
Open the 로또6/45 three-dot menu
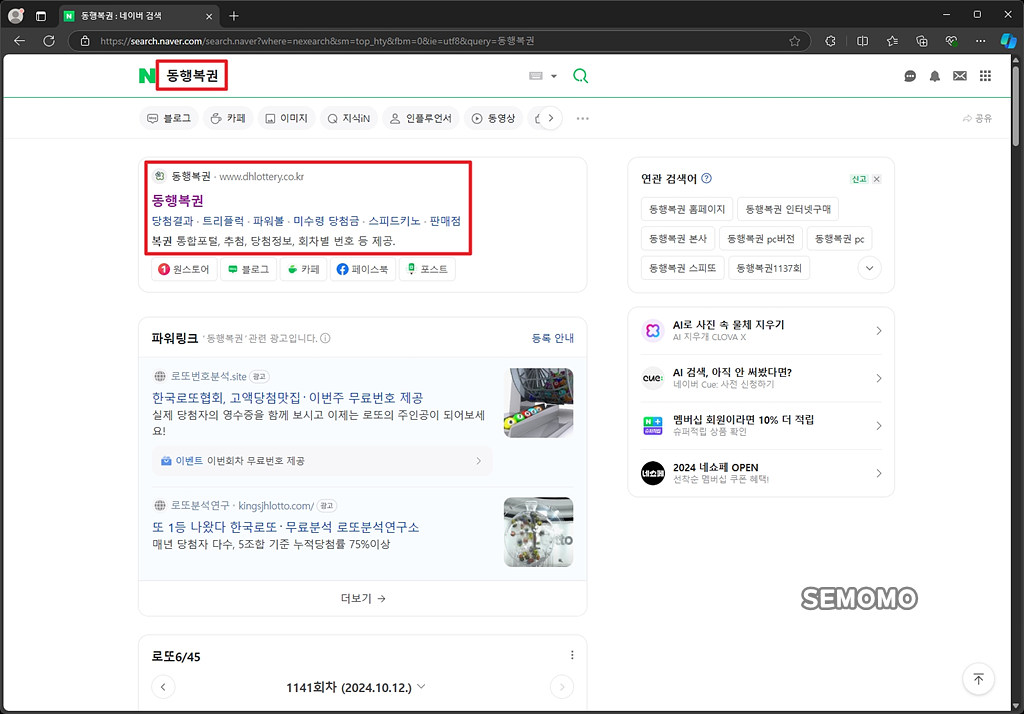tap(572, 655)
